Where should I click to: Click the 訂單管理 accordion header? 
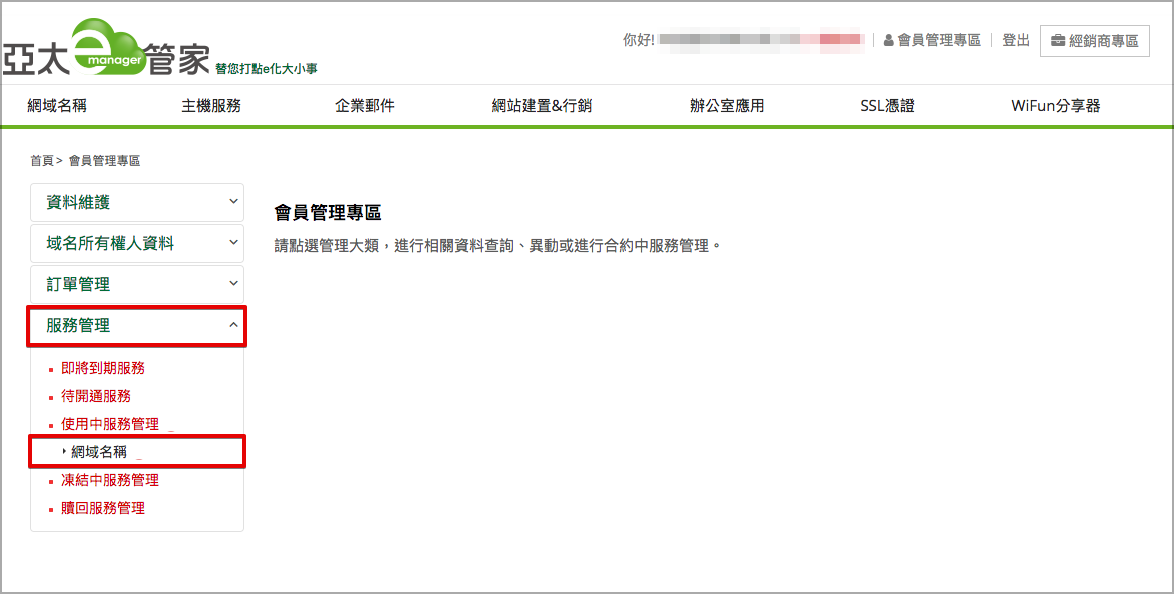click(x=137, y=284)
